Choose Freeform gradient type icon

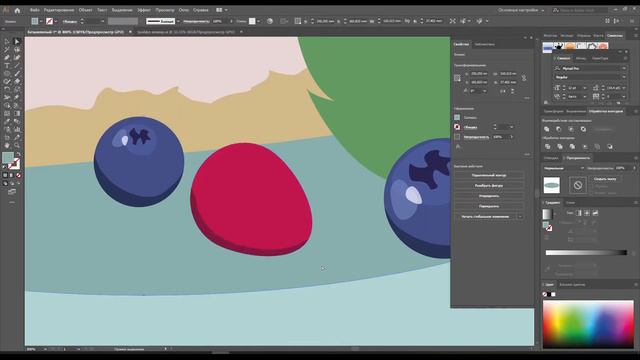pyautogui.click(x=595, y=213)
